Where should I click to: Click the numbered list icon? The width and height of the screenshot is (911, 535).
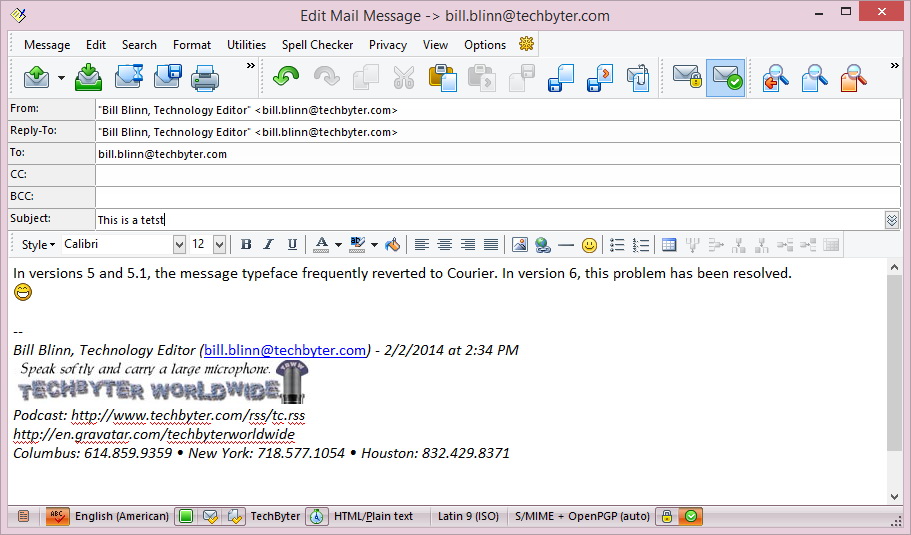click(640, 245)
